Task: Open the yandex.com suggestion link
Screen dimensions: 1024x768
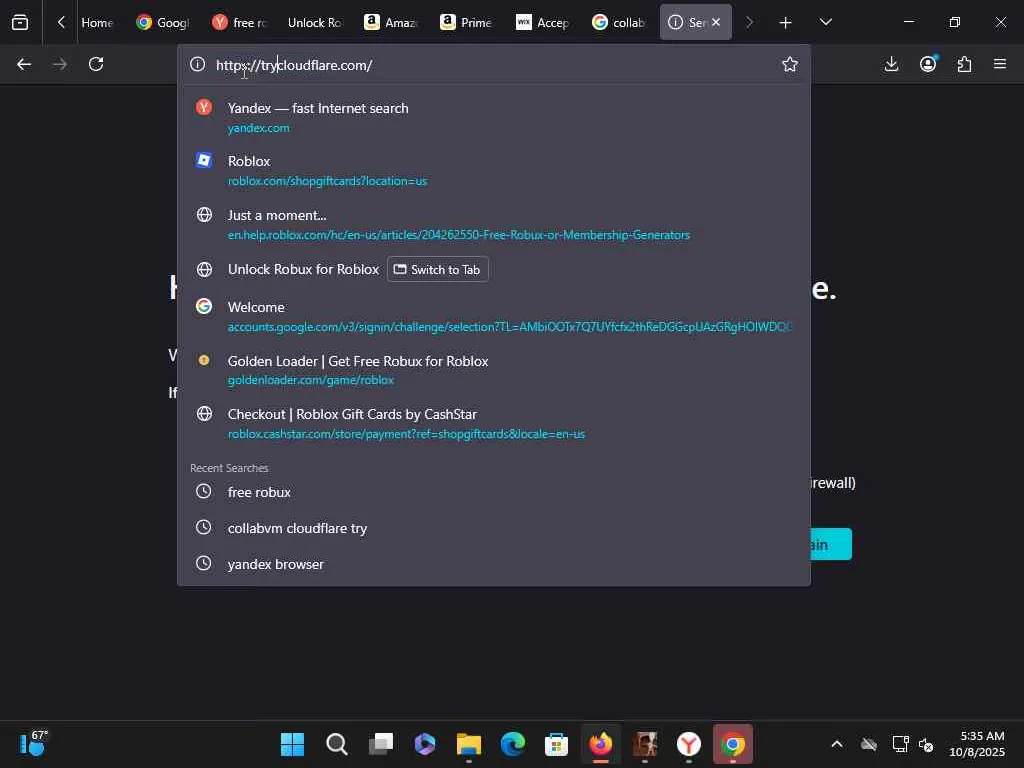Action: tap(259, 128)
